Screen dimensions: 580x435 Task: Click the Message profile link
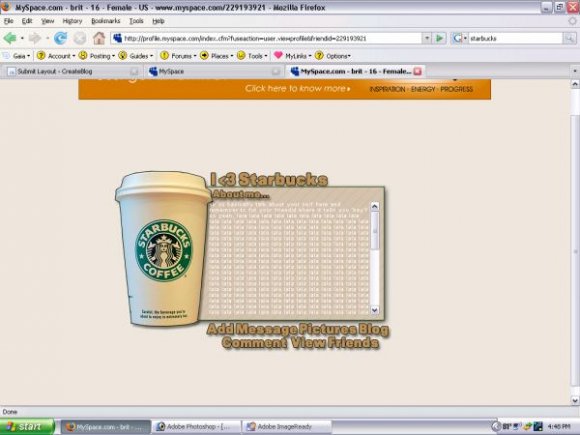pos(265,329)
